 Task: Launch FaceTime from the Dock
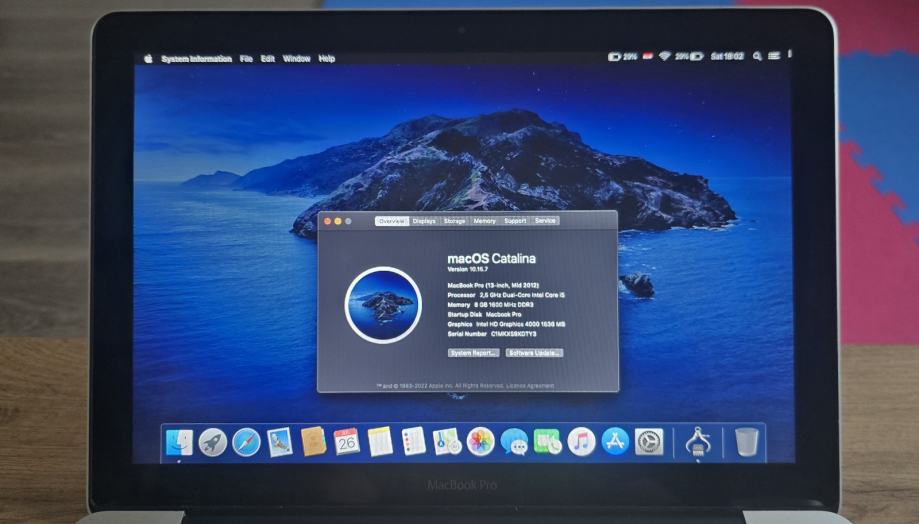547,441
